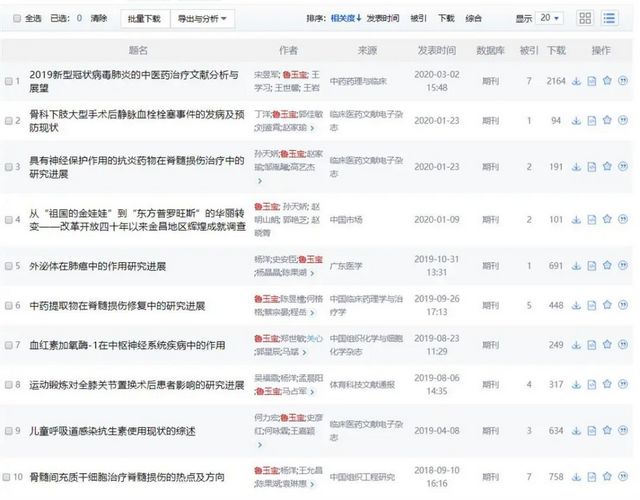Quote icon for row 3 article
The height and width of the screenshot is (500, 640).
coord(623,167)
